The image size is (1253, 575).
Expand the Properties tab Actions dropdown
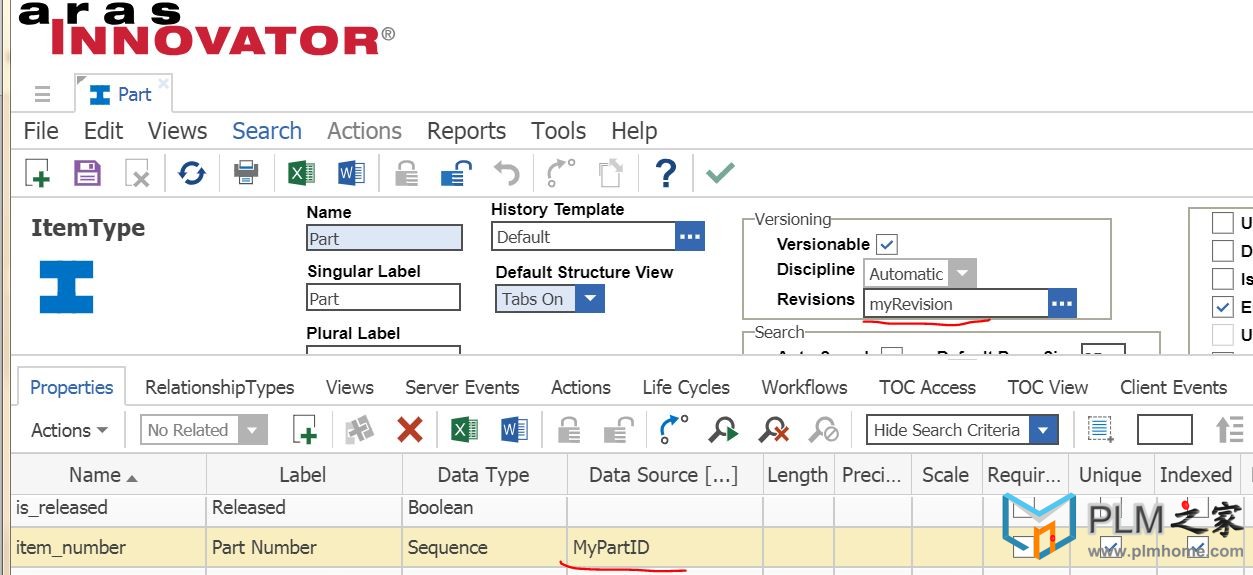click(x=69, y=430)
